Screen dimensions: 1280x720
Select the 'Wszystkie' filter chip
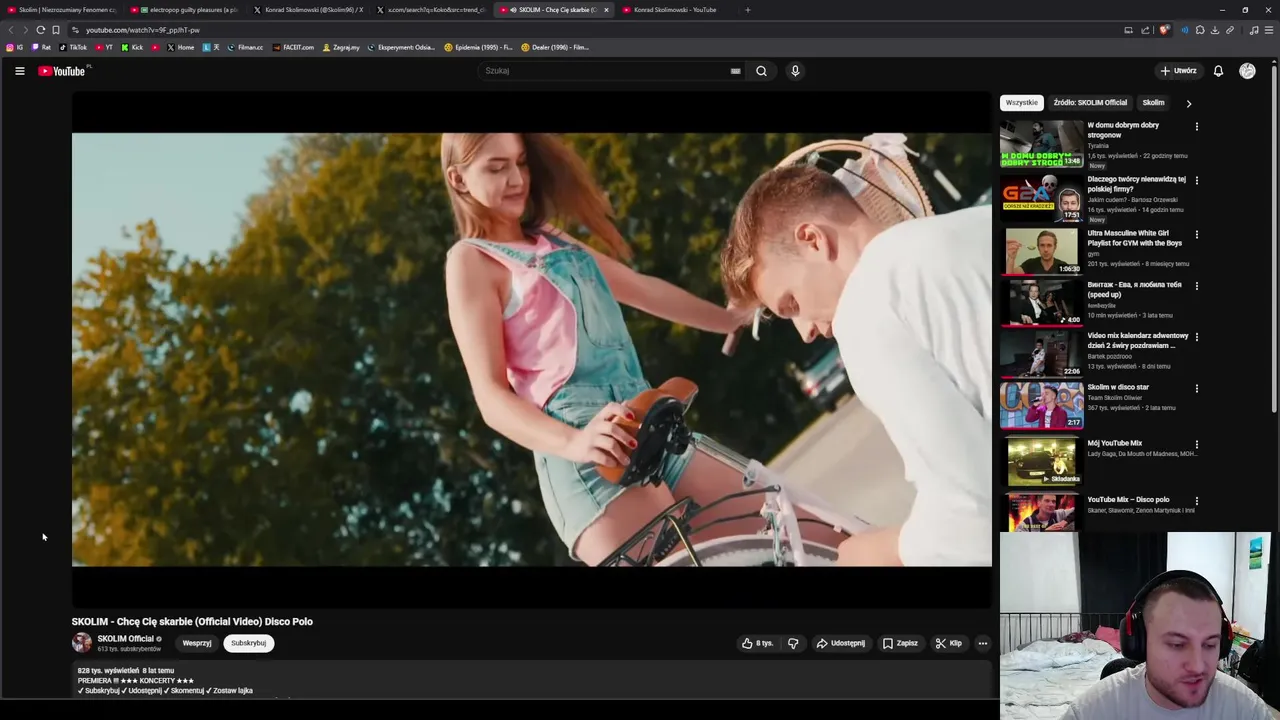1022,103
